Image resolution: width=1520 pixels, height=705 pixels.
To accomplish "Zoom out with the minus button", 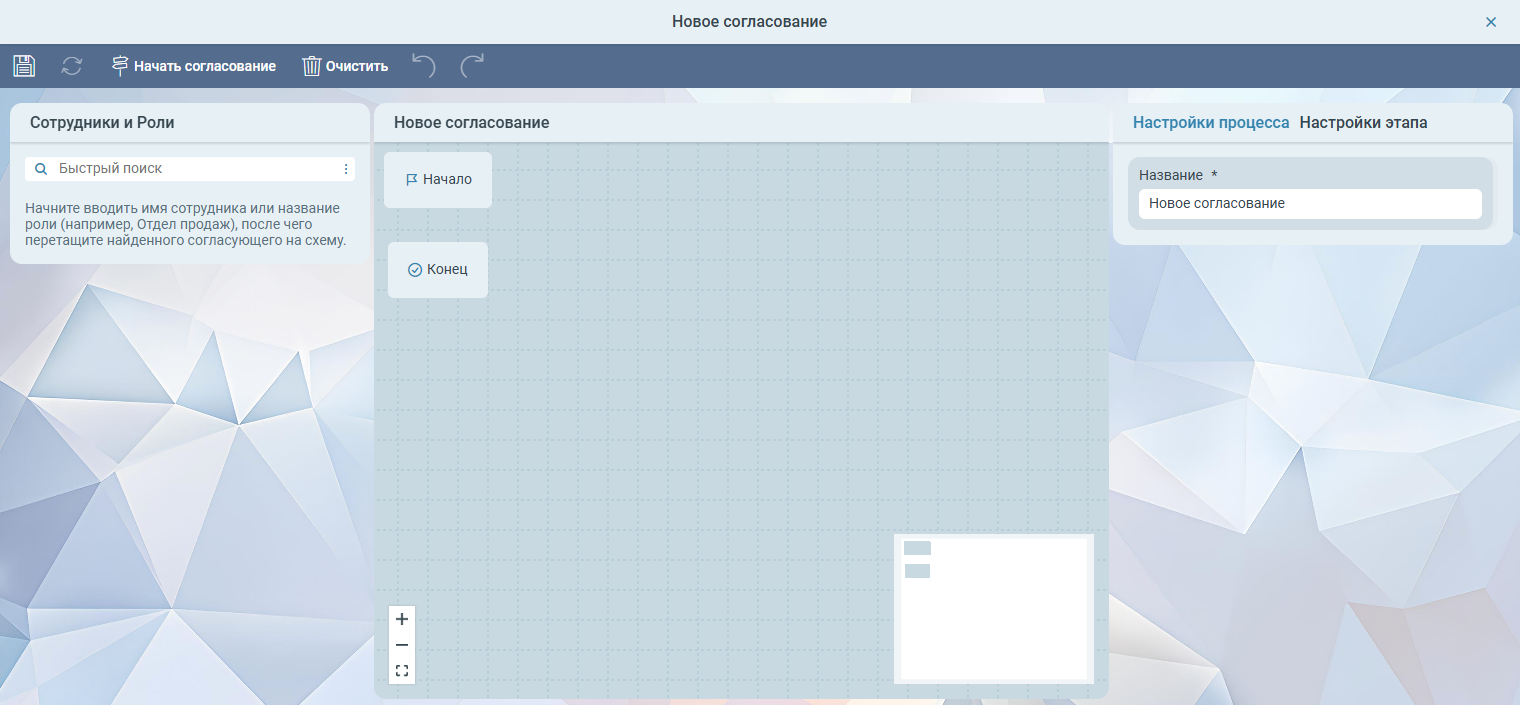I will tap(402, 645).
